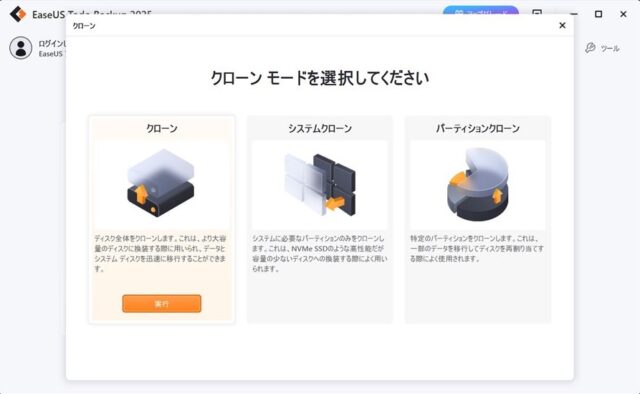Image resolution: width=640 pixels, height=394 pixels.
Task: Open the ツール wrench icon
Action: click(590, 48)
